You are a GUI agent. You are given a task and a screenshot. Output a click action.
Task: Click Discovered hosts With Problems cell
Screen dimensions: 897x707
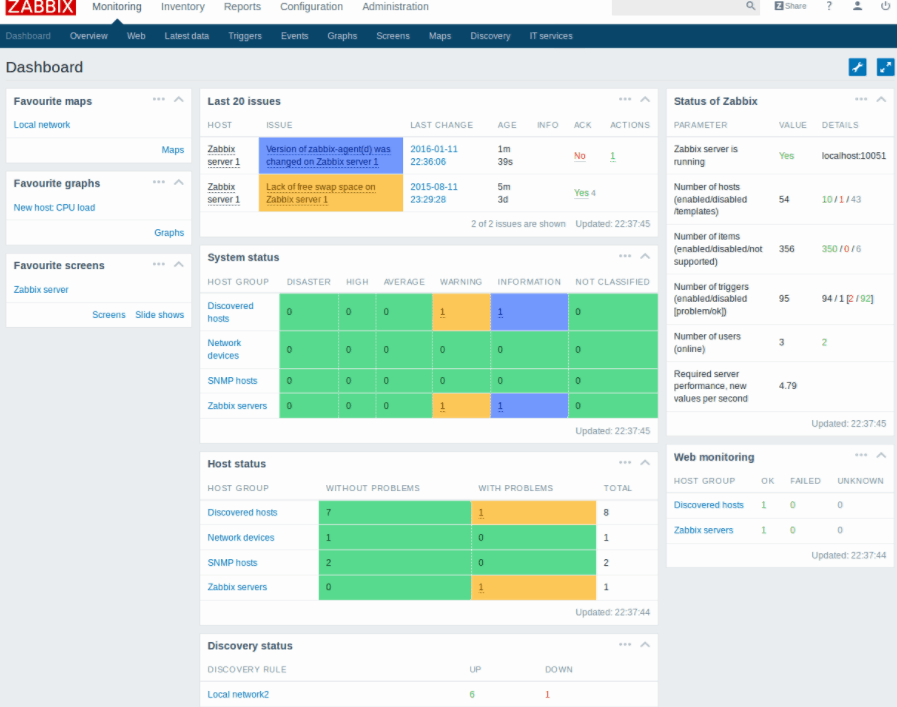(x=533, y=513)
